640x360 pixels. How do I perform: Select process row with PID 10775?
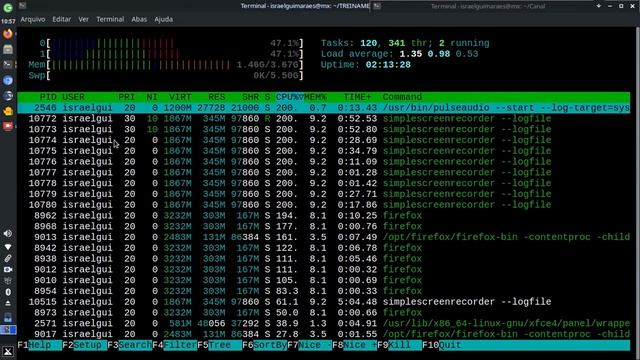point(324,151)
